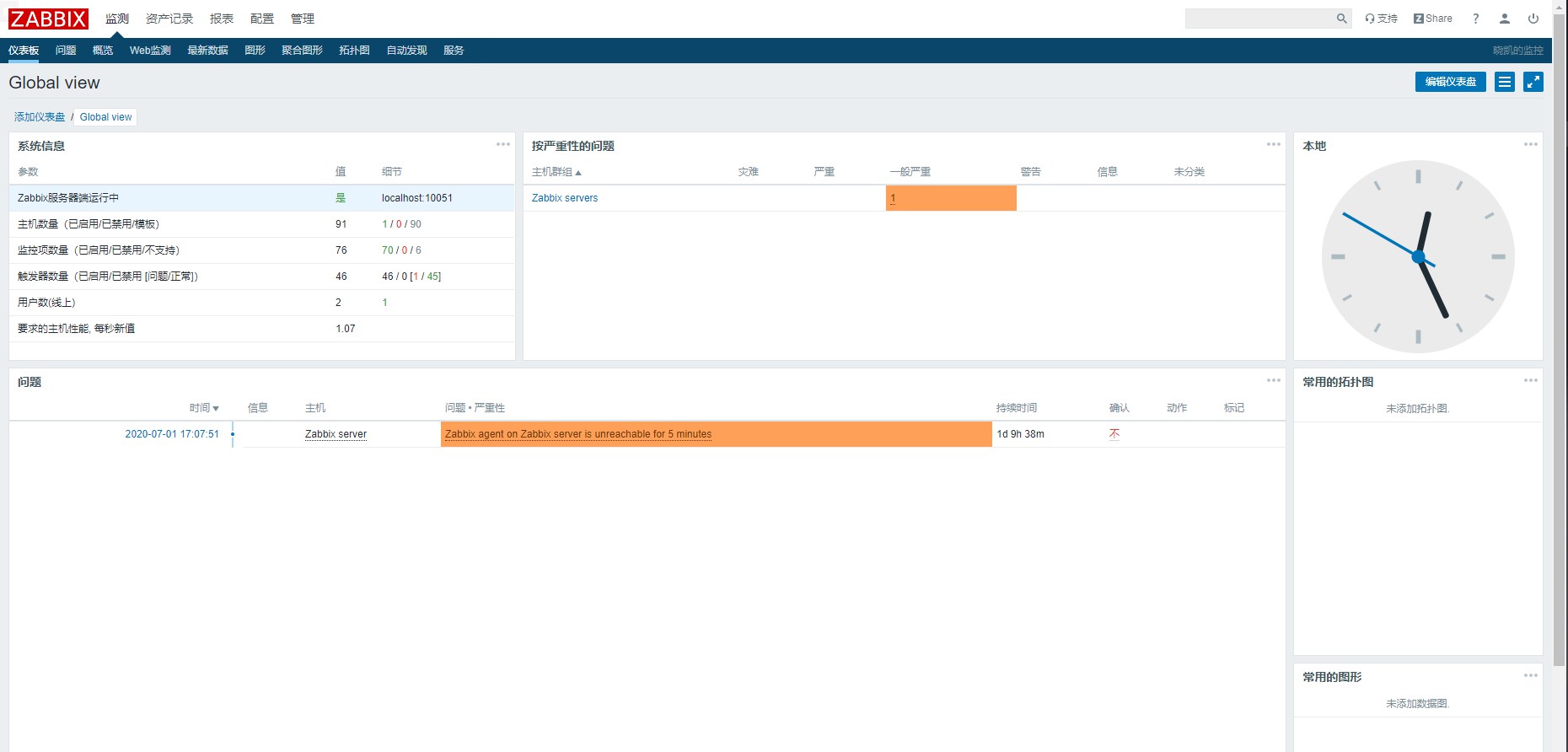Open the 管理 main menu
Screen dimensions: 1568x752
303,19
